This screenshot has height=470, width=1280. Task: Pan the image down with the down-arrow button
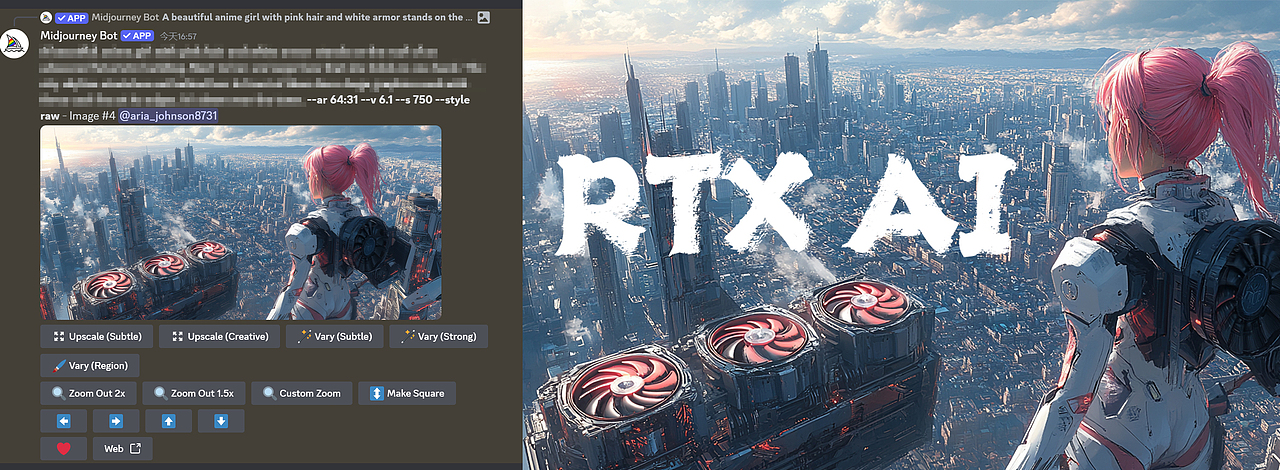click(x=221, y=421)
